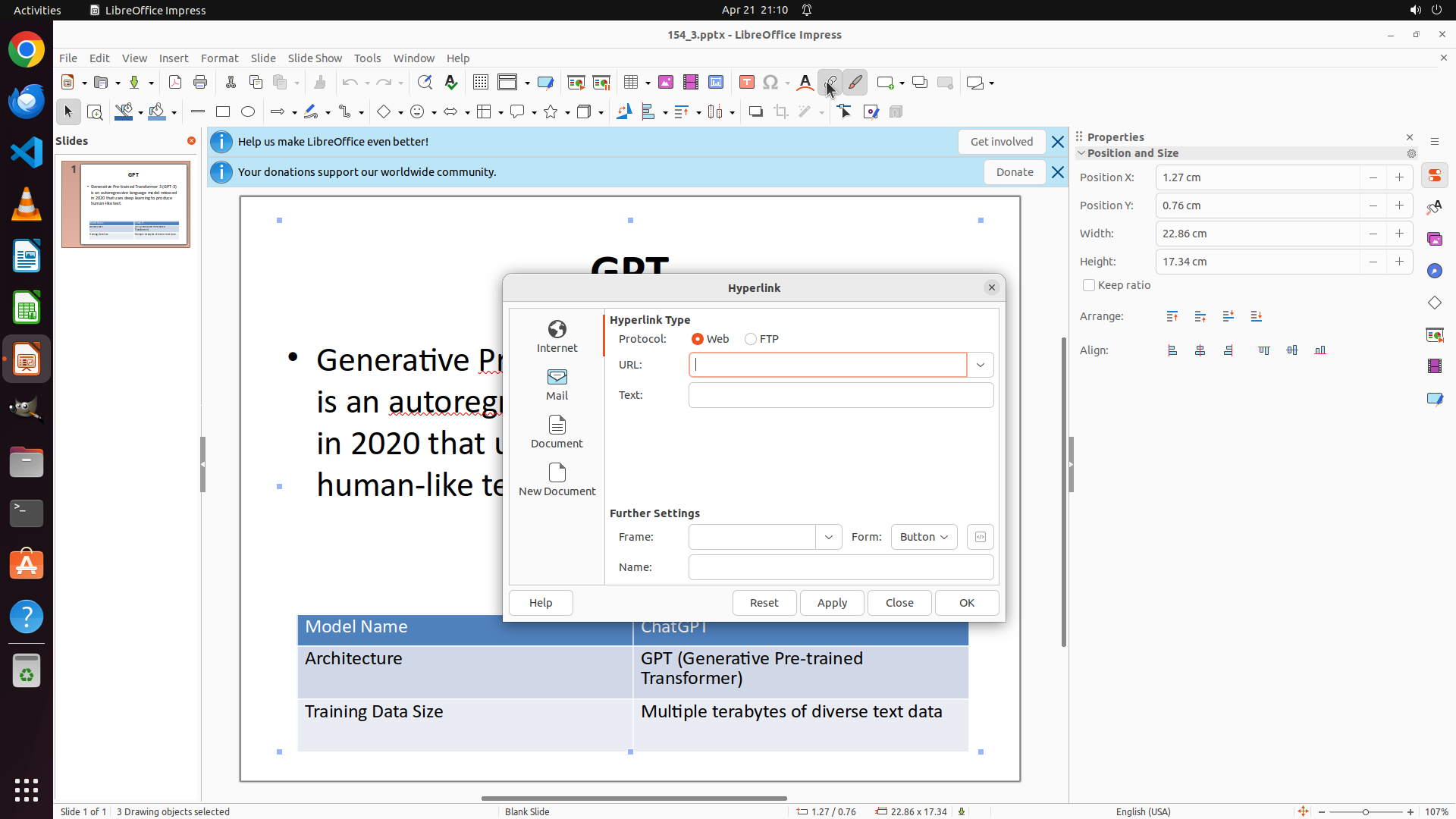Enable the Keep ratio checkbox
The width and height of the screenshot is (1456, 819).
pos(1089,285)
